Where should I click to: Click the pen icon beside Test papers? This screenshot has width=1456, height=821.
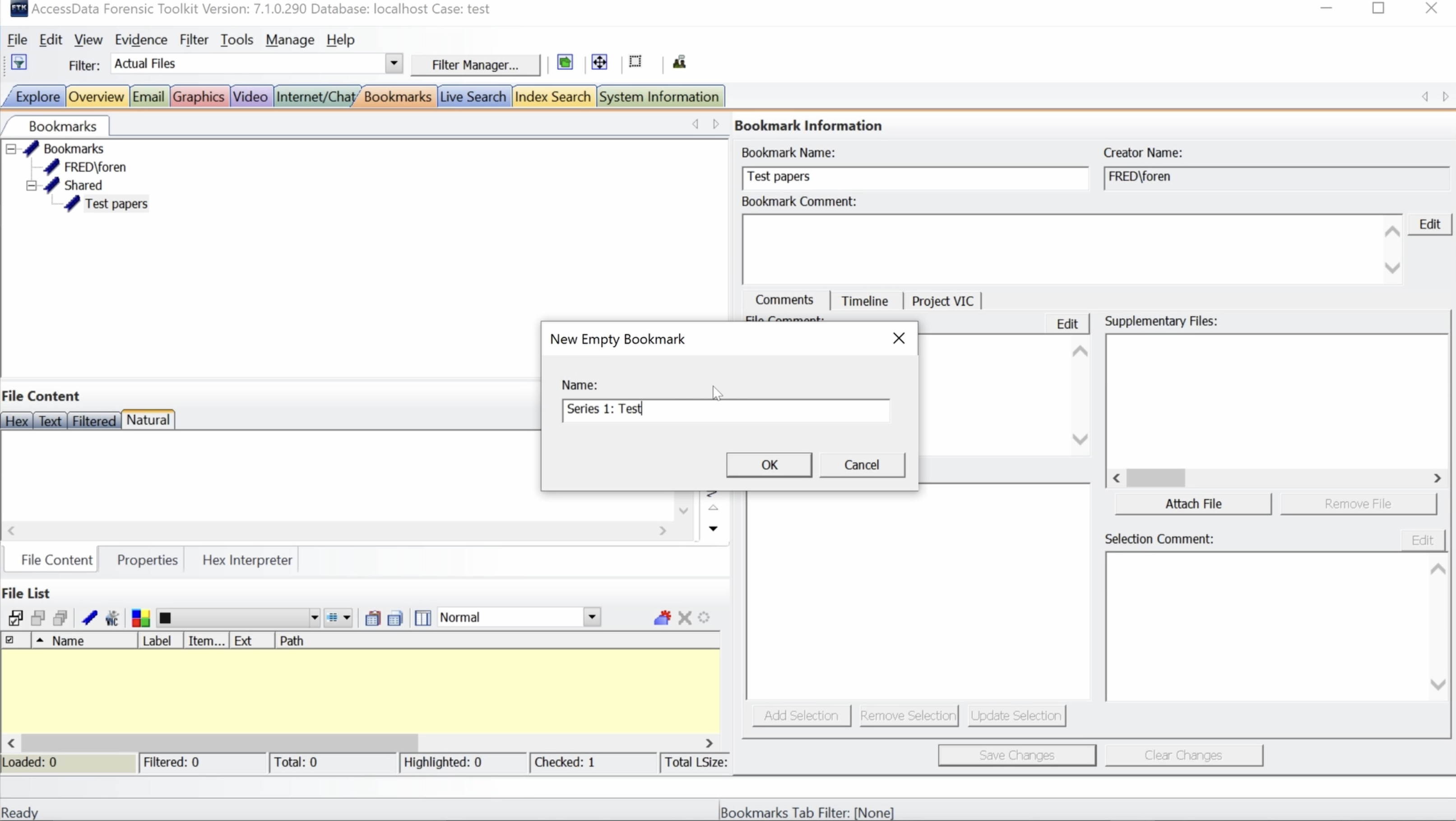coord(72,204)
